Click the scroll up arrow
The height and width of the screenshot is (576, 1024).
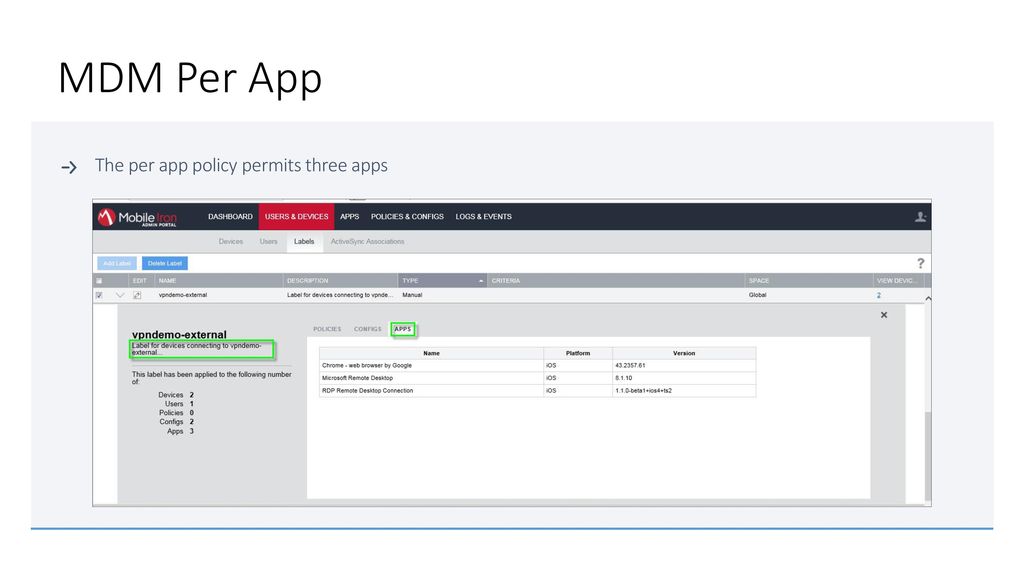coord(928,298)
